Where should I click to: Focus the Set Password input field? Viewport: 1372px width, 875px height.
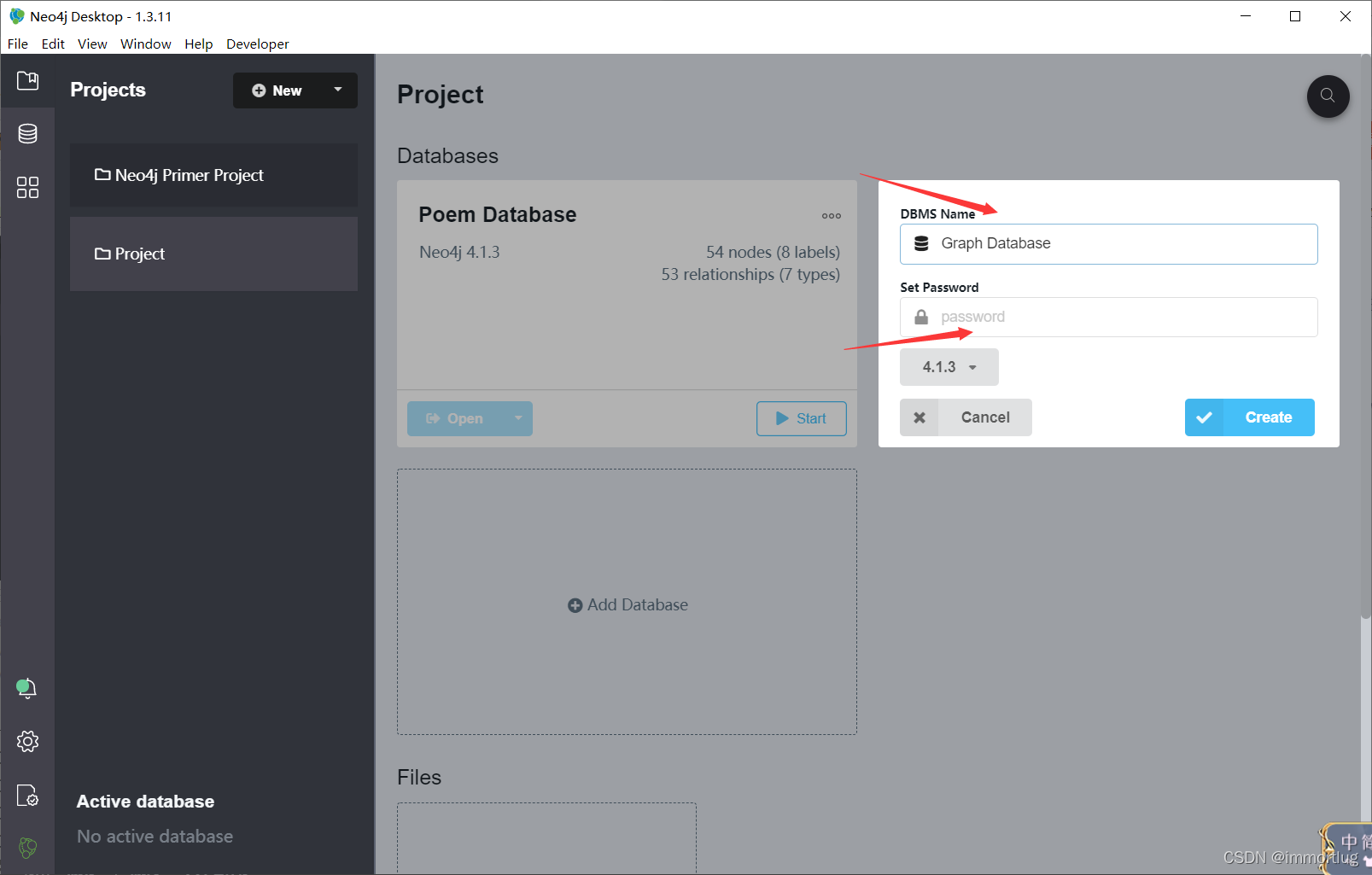pos(1109,317)
